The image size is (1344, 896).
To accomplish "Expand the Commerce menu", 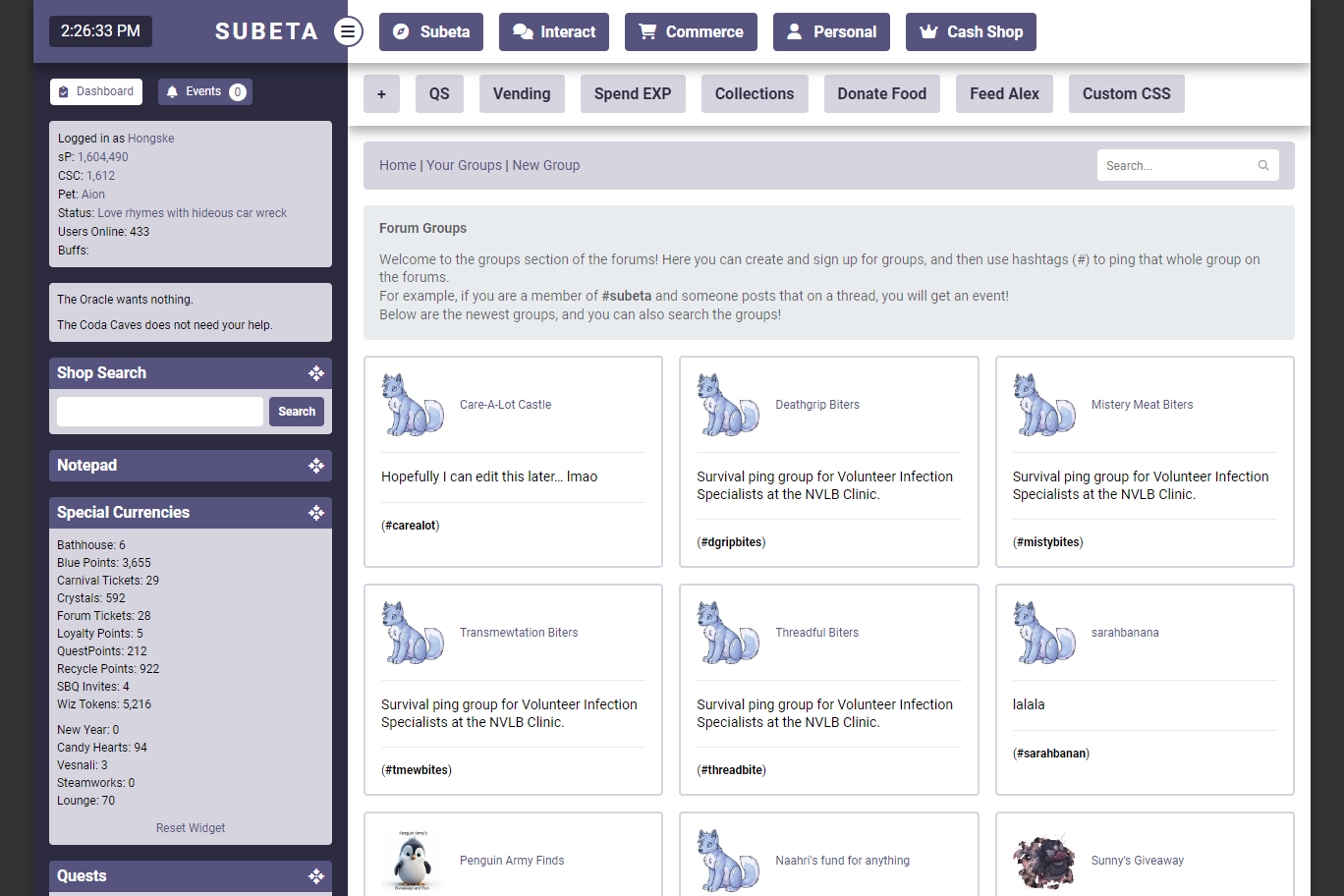I will 691,31.
